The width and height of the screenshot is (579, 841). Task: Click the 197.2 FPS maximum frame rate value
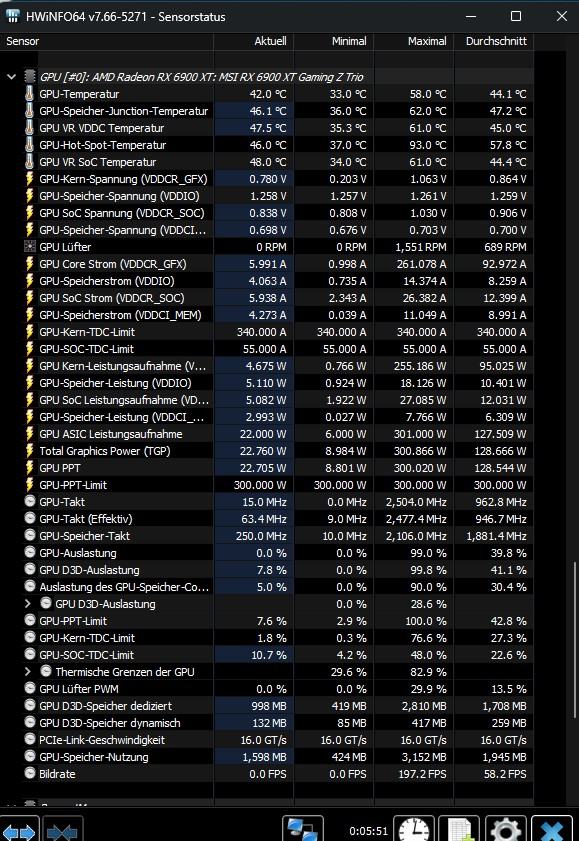(x=422, y=774)
